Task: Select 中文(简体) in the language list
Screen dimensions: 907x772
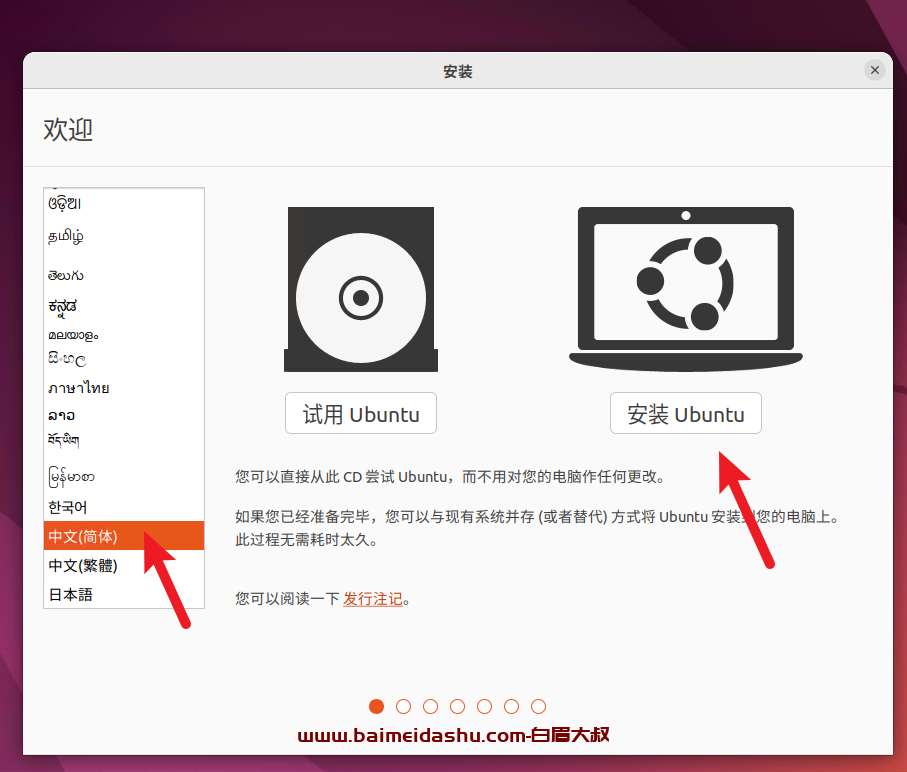Action: [124, 536]
